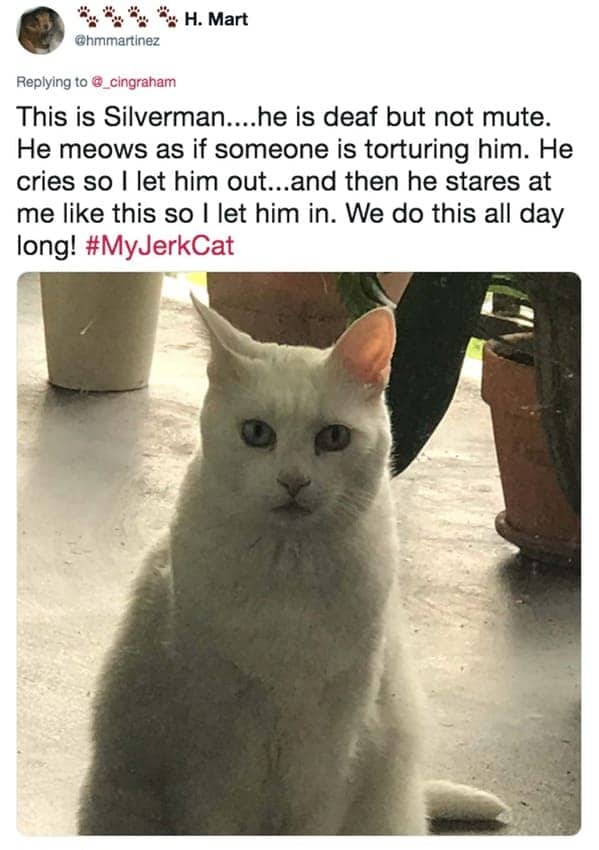This screenshot has width=599, height=850.
Task: Click the 'Replying to' label text
Action: [51, 82]
